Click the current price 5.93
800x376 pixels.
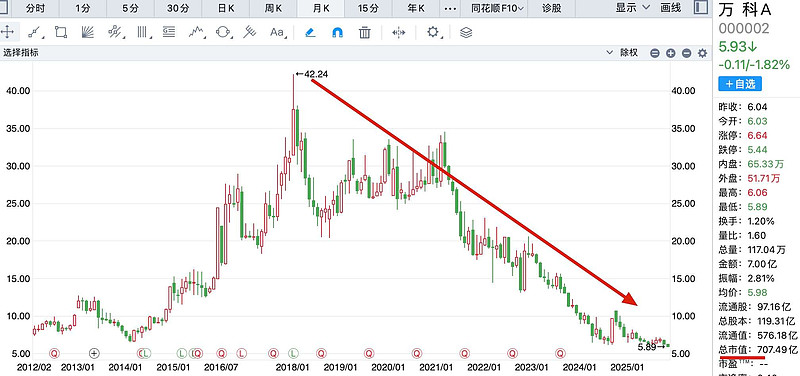(x=738, y=47)
